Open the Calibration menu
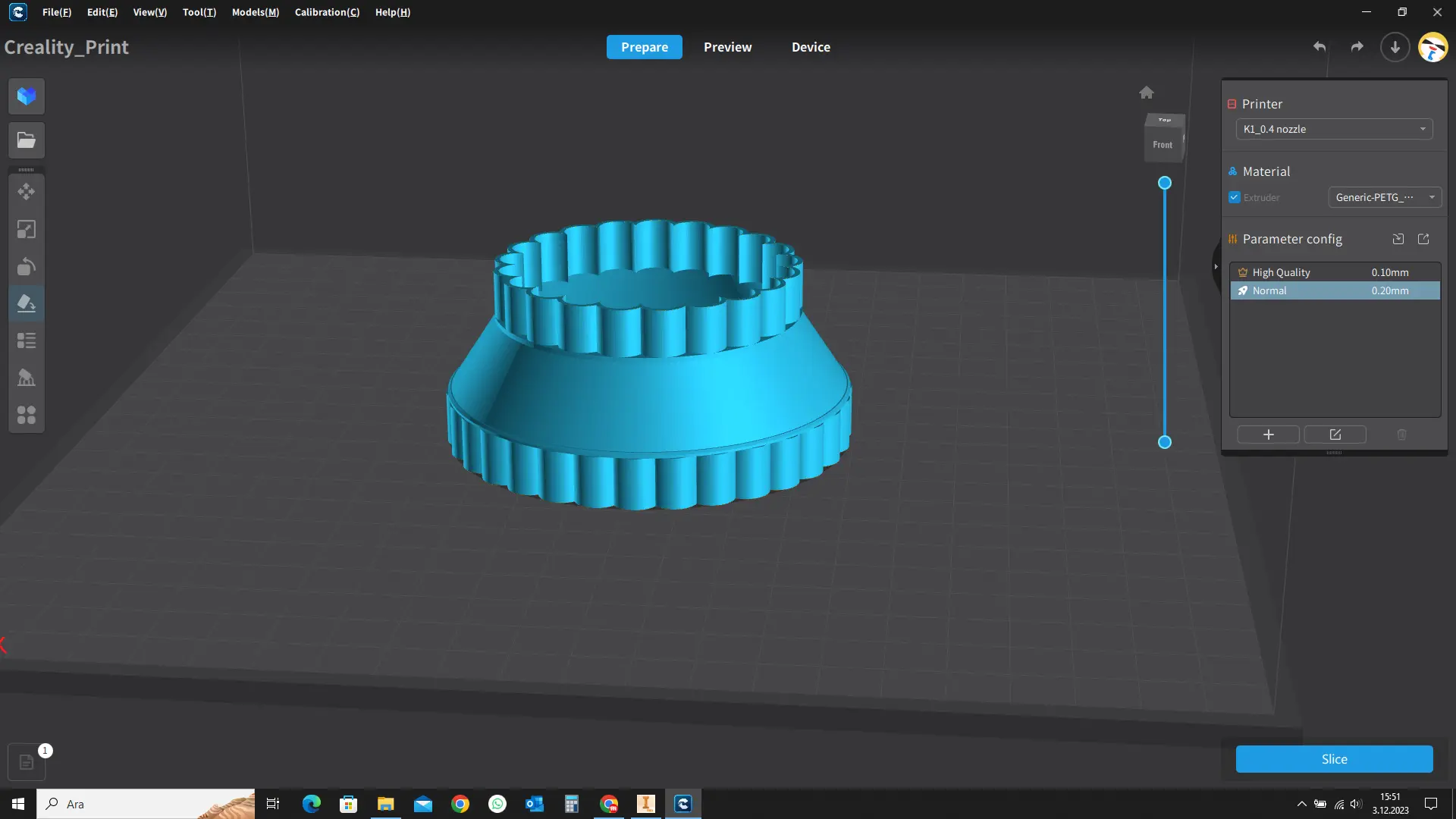The image size is (1456, 819). [327, 12]
